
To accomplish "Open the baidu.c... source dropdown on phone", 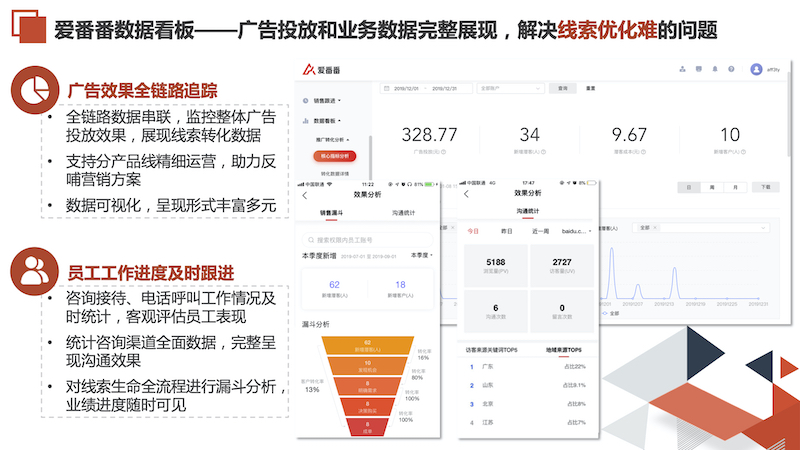I will tap(577, 231).
